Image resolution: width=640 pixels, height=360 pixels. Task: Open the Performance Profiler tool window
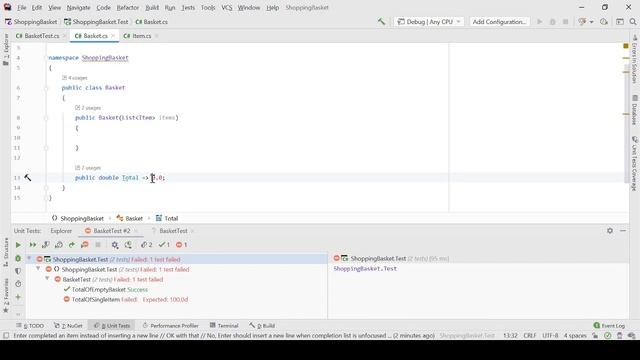170,325
